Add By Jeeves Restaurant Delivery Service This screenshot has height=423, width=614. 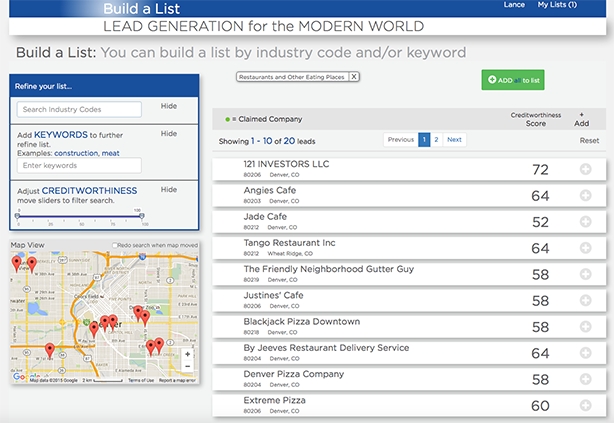(x=585, y=353)
